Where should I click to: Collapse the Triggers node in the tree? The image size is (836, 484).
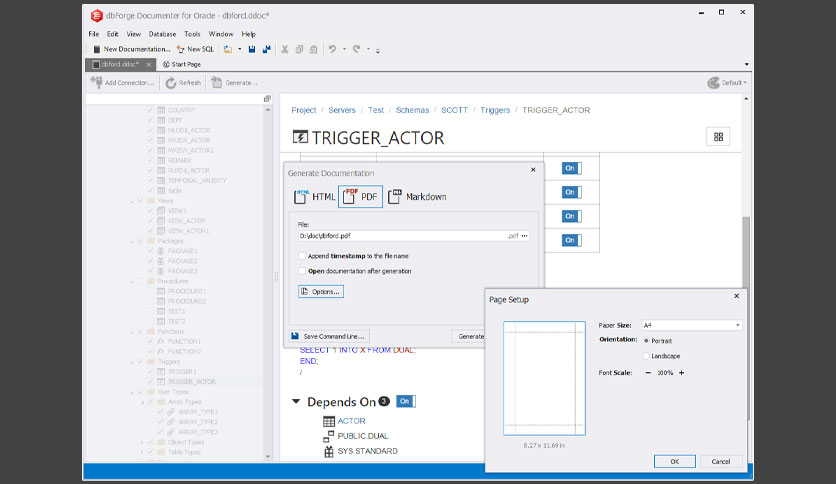coord(132,362)
